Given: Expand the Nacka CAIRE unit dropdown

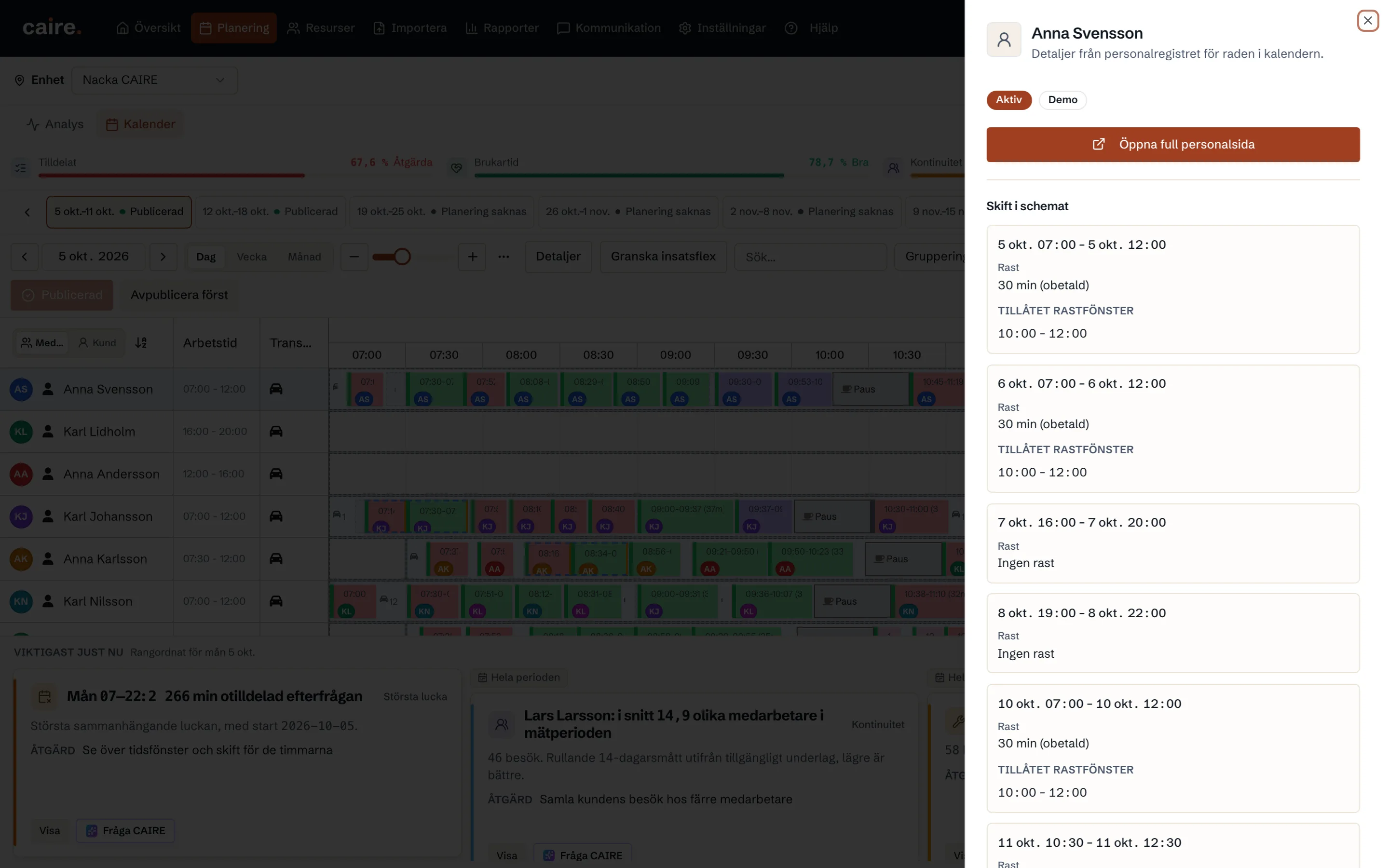Looking at the screenshot, I should [154, 81].
